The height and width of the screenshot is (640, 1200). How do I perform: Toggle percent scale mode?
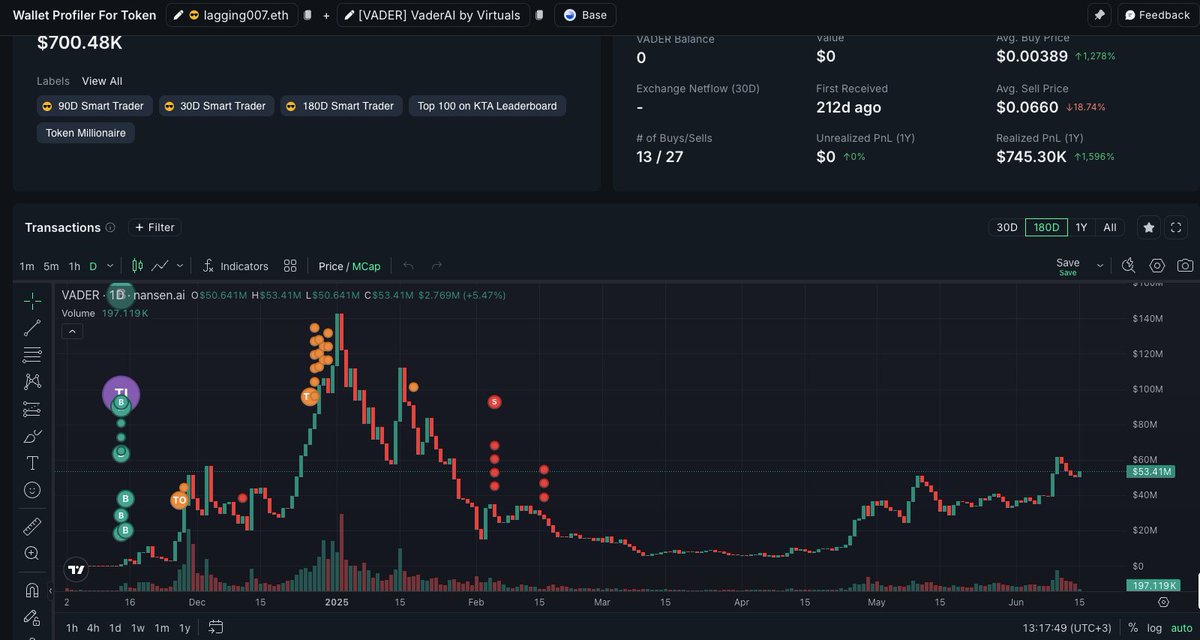click(1133, 627)
